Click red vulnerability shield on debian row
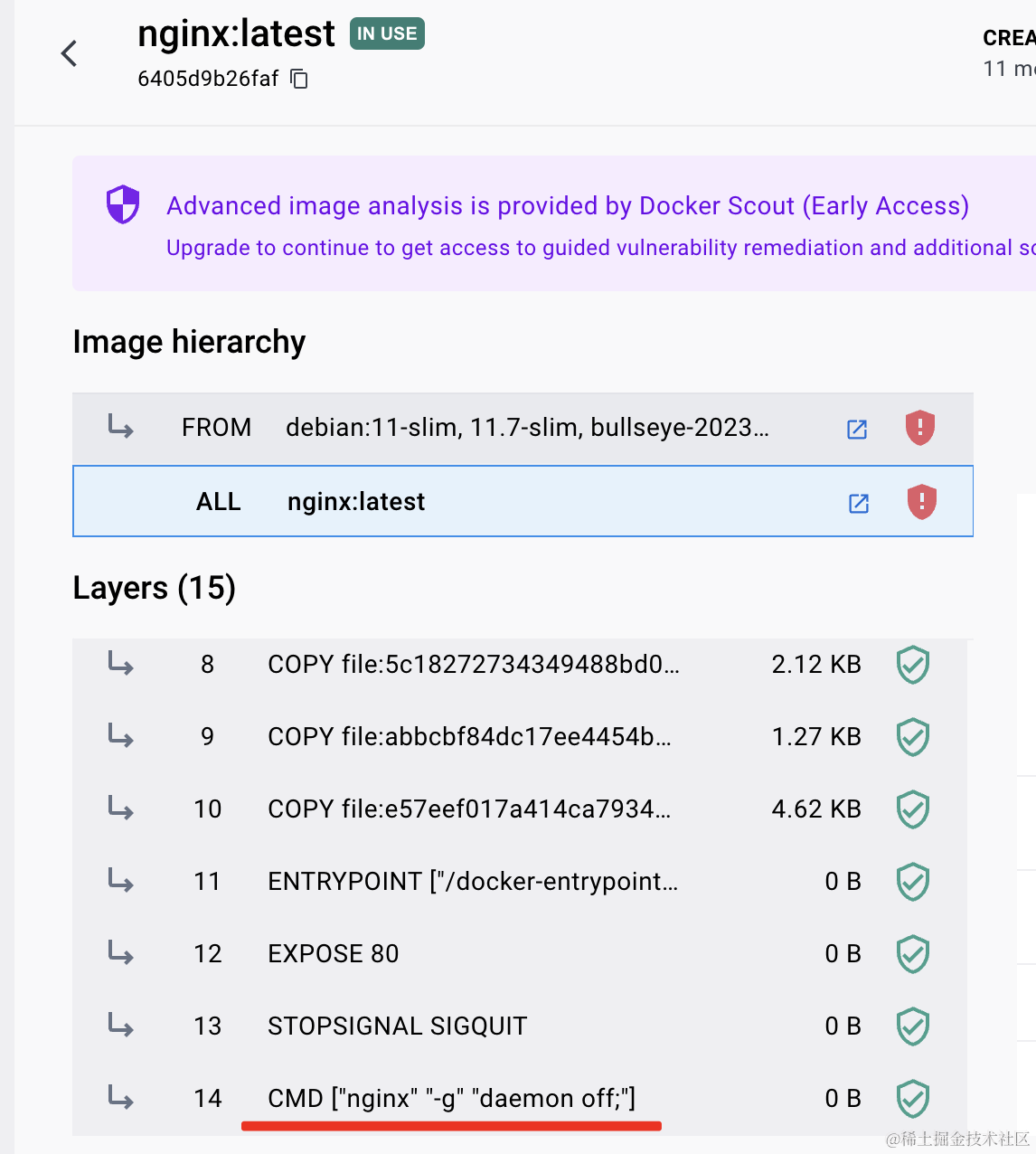1036x1154 pixels. point(920,428)
